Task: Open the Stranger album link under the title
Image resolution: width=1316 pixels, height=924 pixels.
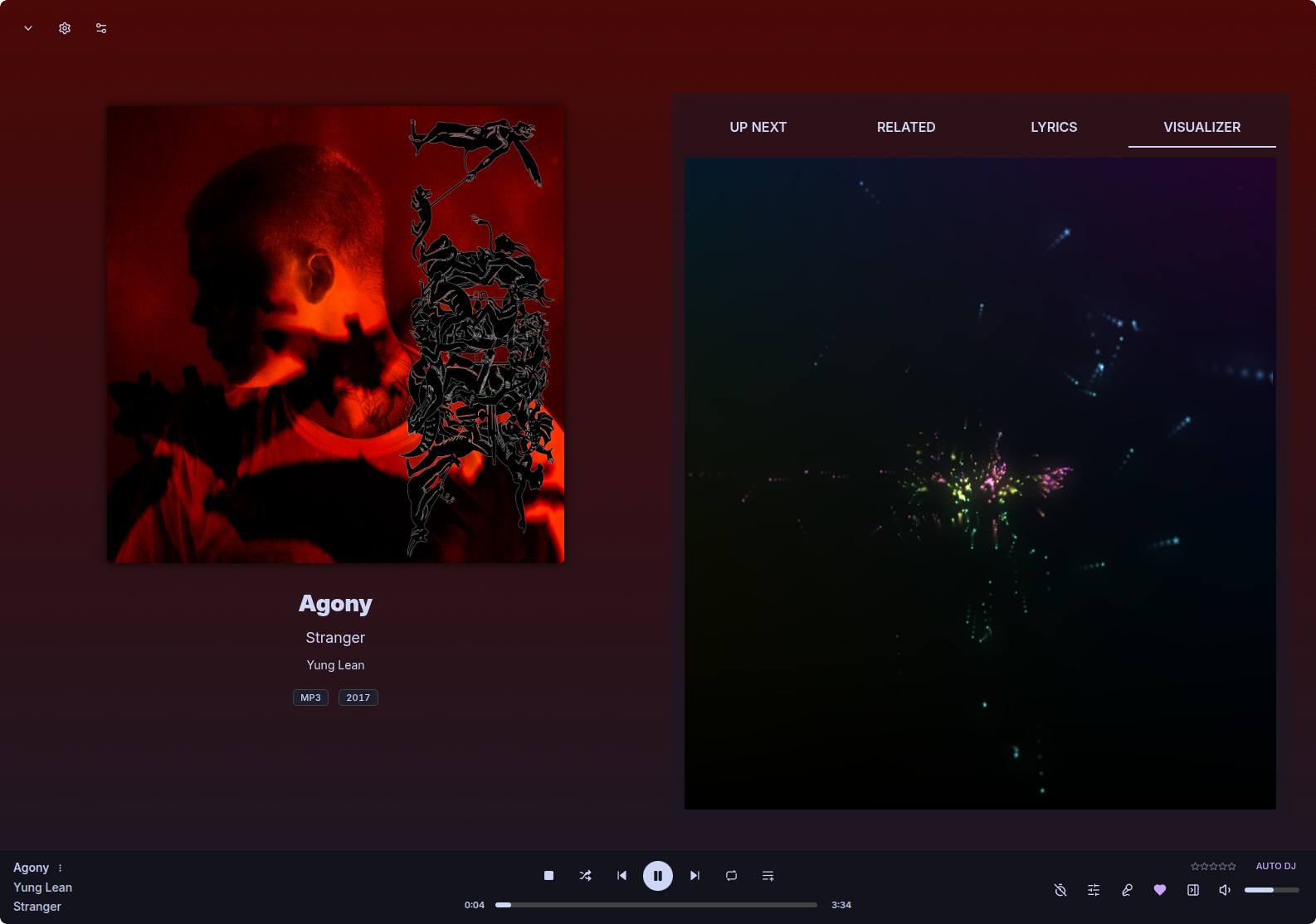Action: [x=335, y=638]
